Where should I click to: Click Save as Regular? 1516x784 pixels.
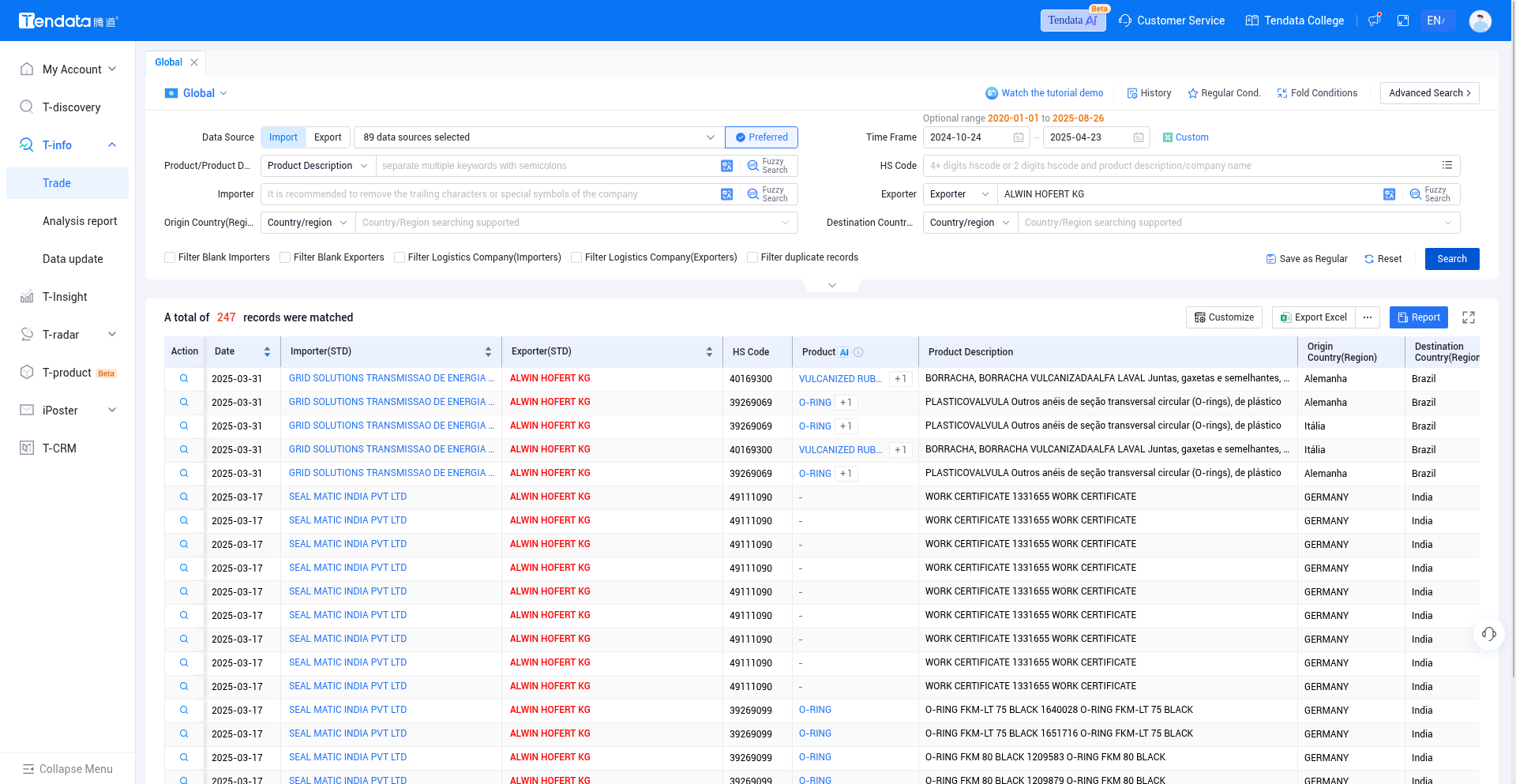click(1307, 259)
